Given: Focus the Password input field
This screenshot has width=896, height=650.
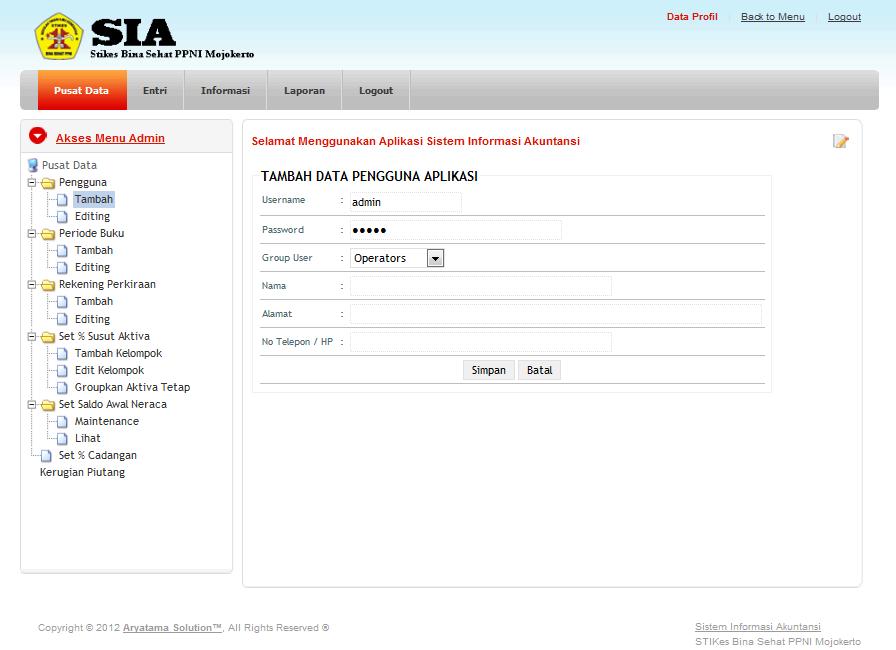Looking at the screenshot, I should pos(455,230).
